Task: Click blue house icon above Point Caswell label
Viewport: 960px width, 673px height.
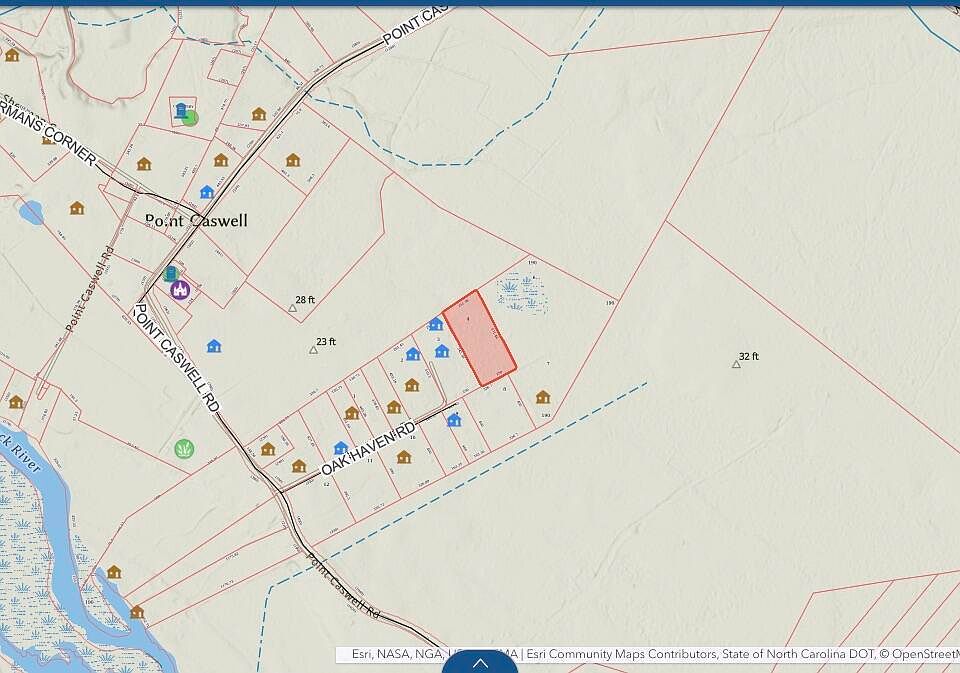Action: pyautogui.click(x=207, y=192)
